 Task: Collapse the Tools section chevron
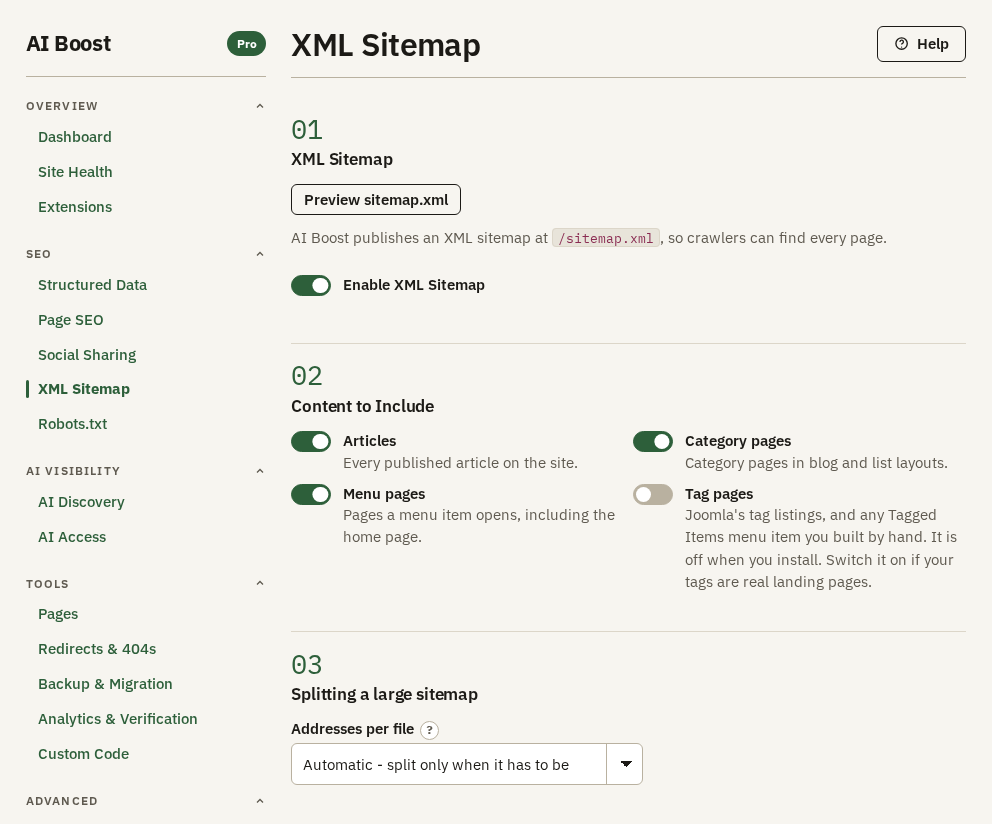259,583
